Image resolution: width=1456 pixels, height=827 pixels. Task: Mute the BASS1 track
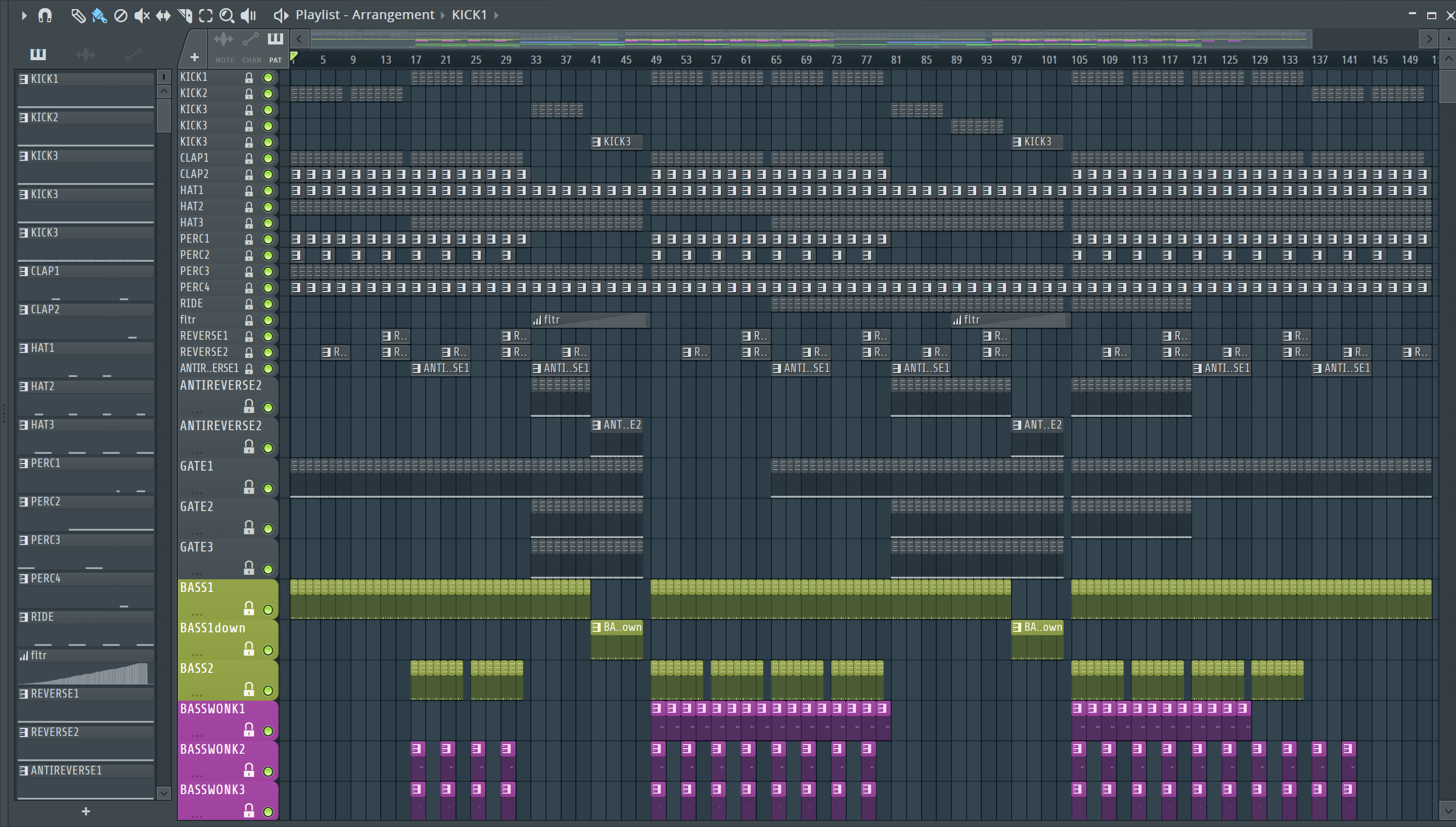pyautogui.click(x=268, y=610)
